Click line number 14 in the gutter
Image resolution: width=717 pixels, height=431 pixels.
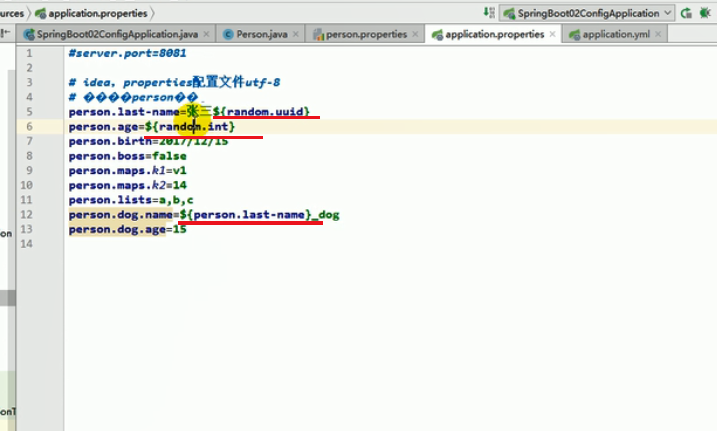point(27,244)
